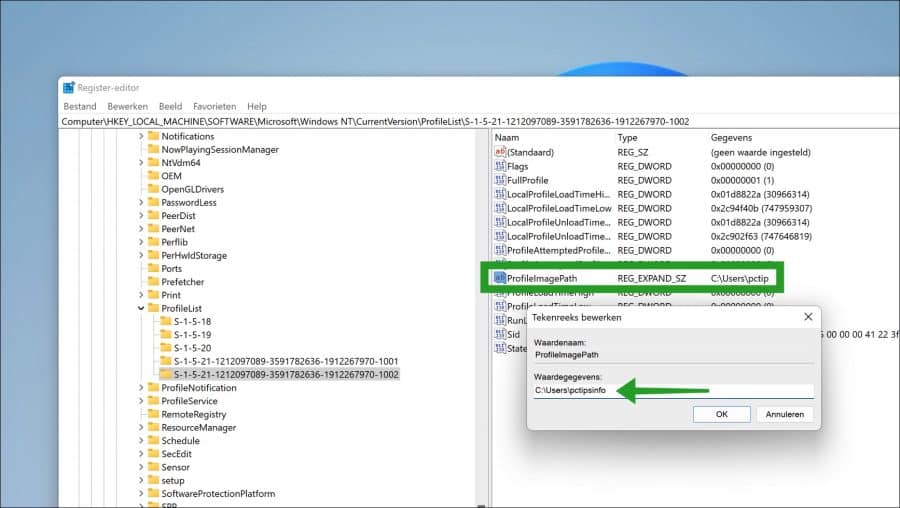Open the Beeld menu

170,106
